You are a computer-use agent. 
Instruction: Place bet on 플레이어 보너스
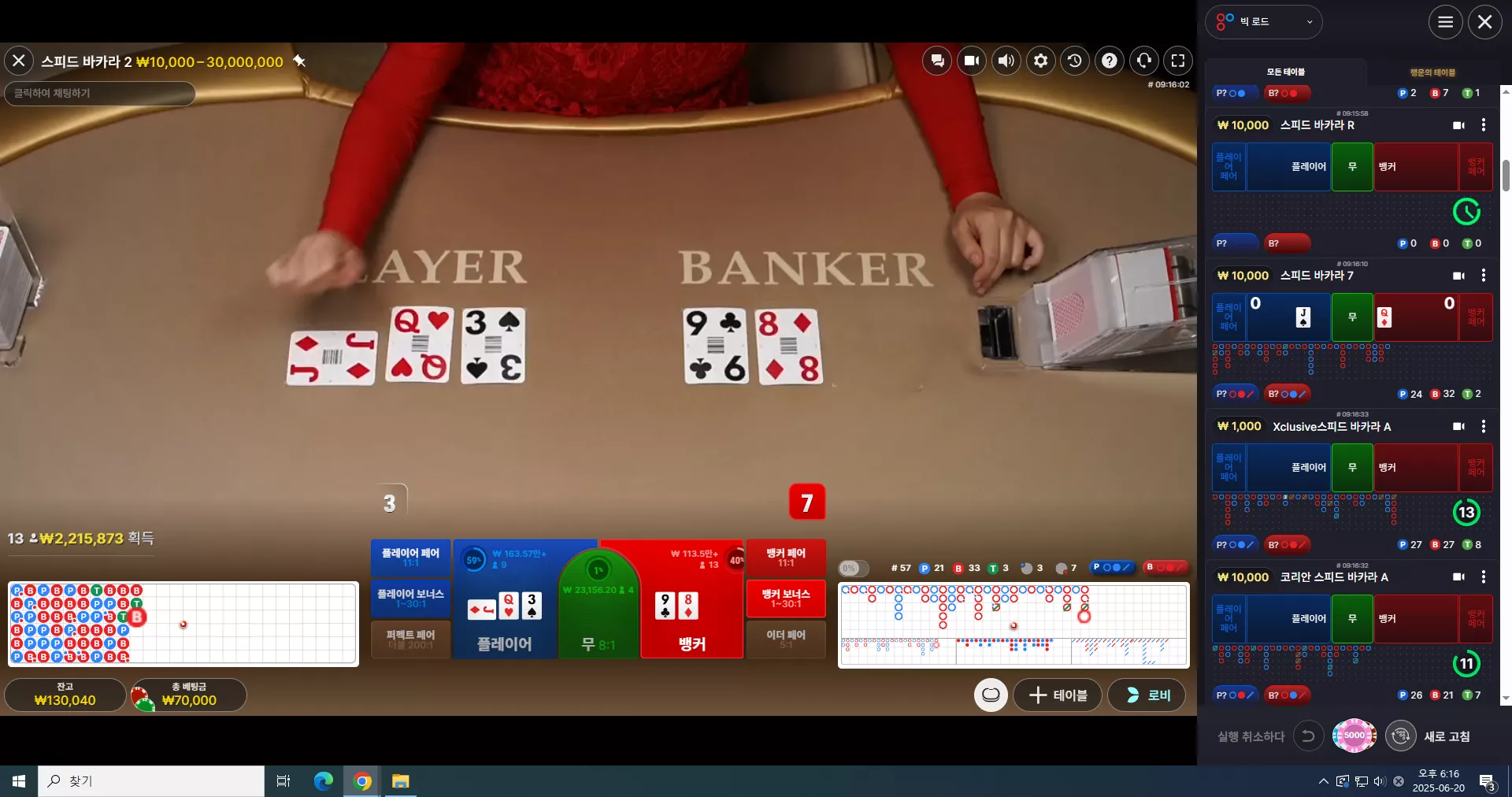[x=410, y=599]
